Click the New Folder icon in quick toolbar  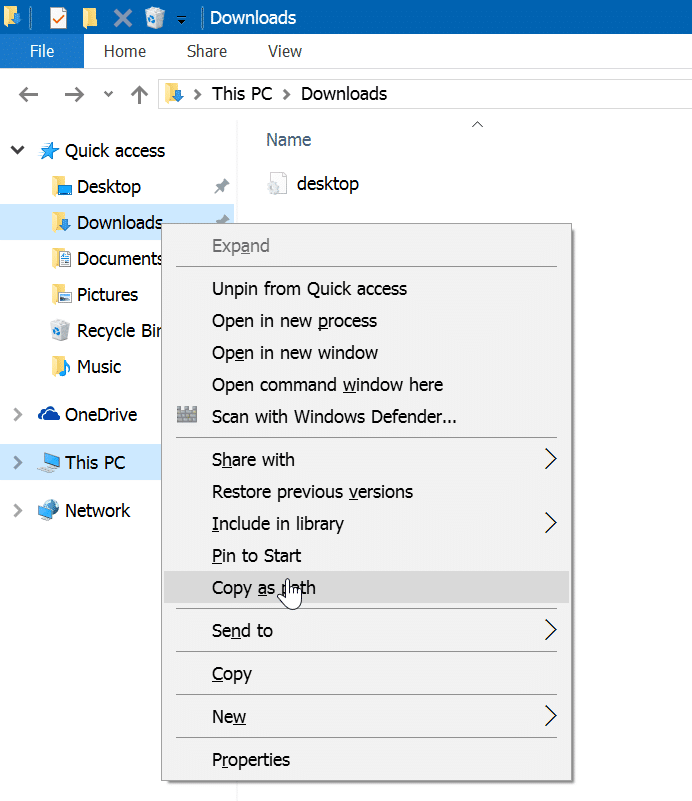tap(90, 18)
